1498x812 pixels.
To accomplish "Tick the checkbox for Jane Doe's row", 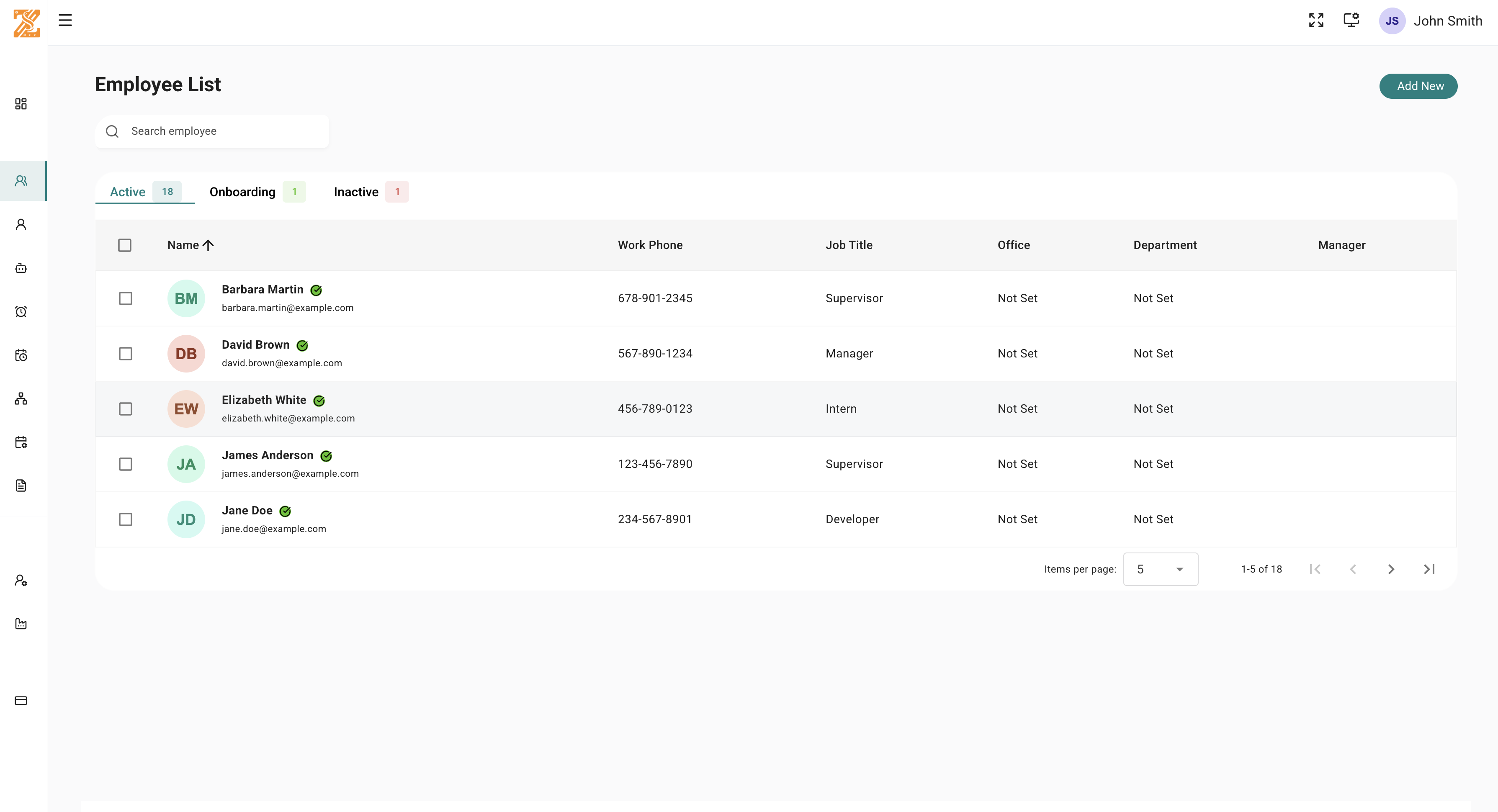I will click(126, 519).
